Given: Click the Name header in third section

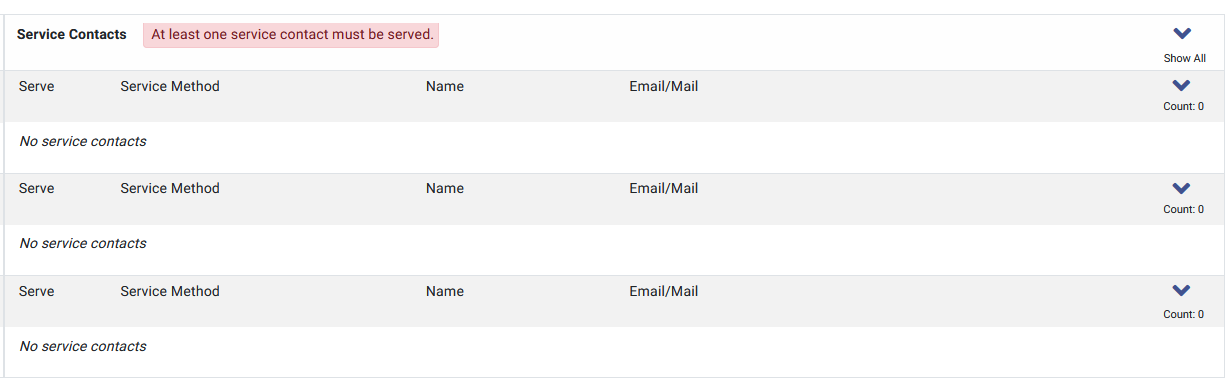Looking at the screenshot, I should click(x=445, y=291).
